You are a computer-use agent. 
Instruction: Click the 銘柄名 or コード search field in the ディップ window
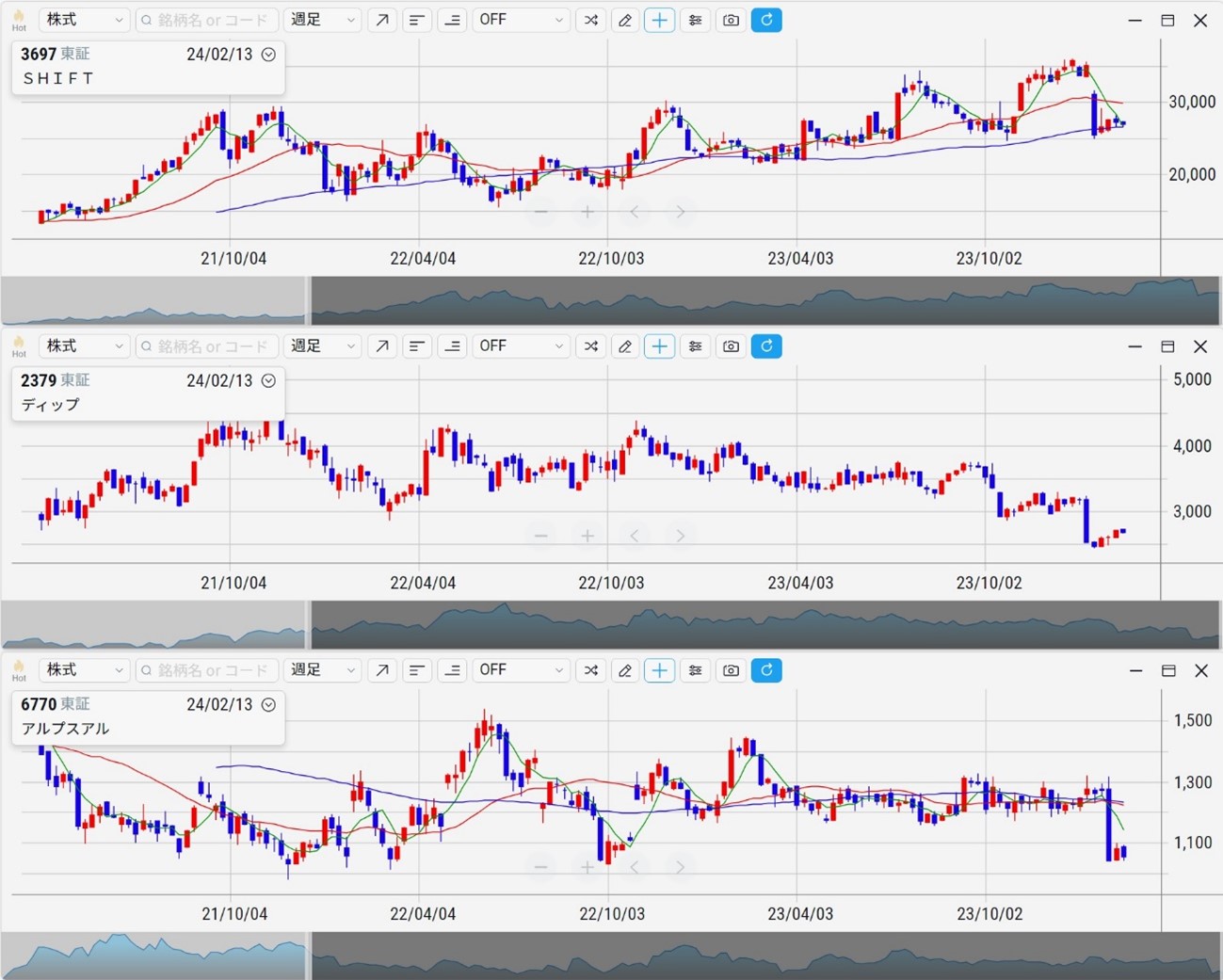209,346
